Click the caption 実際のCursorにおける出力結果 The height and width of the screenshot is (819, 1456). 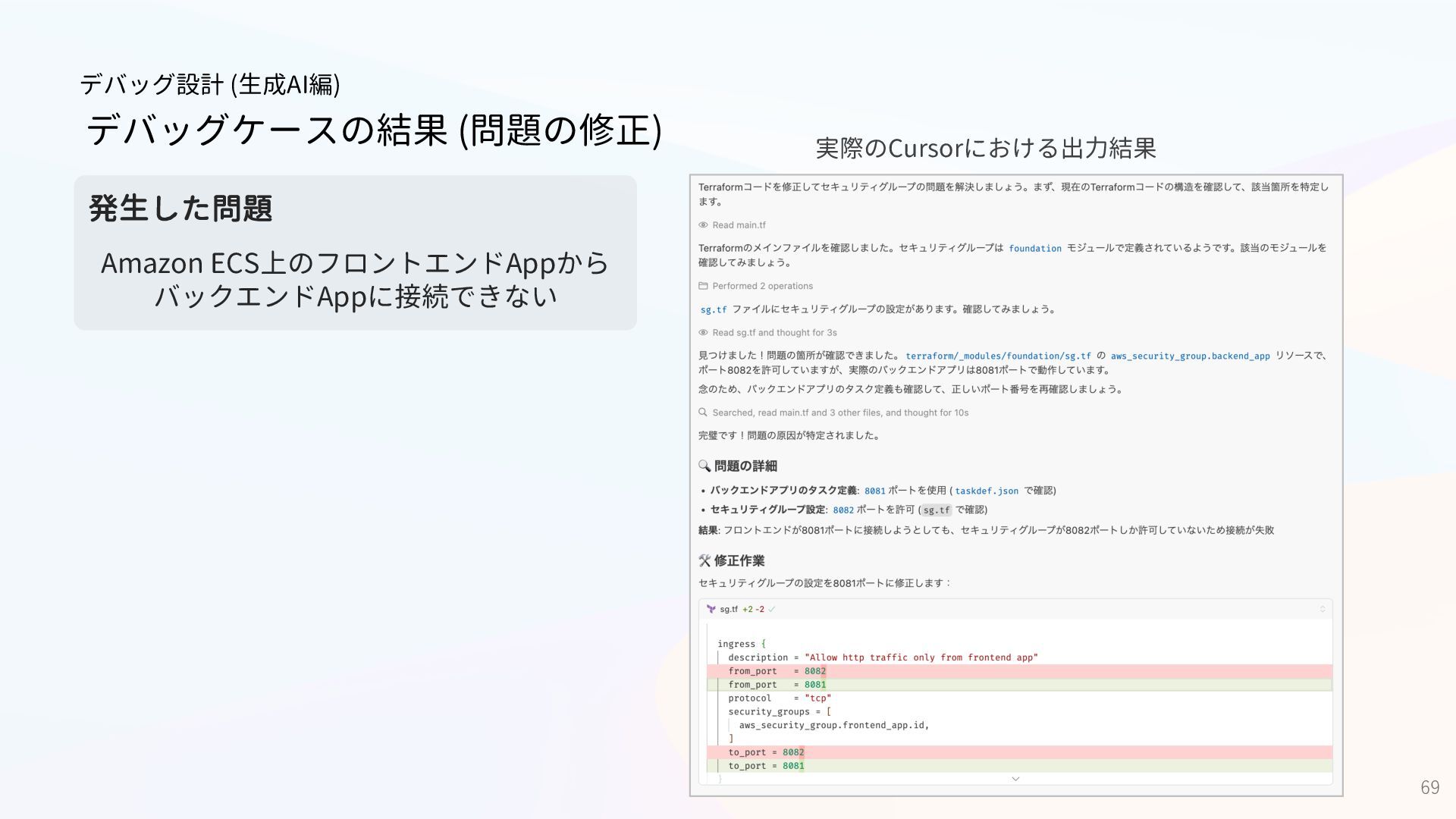coord(986,147)
